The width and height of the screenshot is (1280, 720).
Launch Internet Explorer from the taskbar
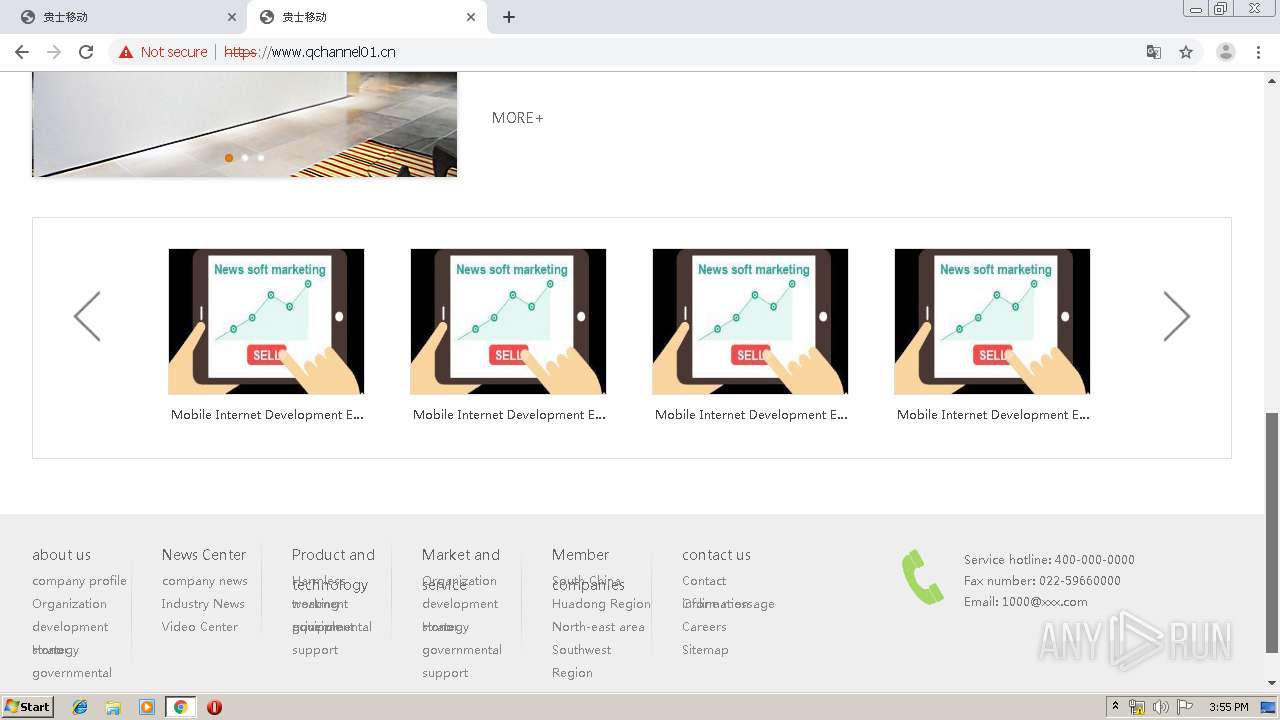80,707
